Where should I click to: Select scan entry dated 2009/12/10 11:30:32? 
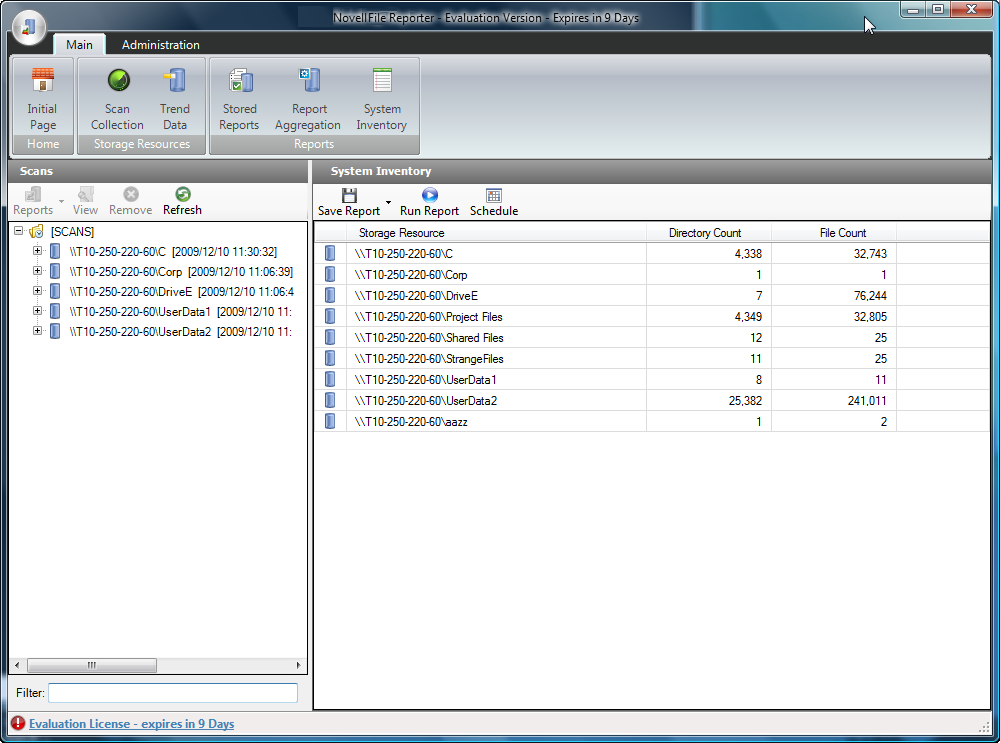(173, 252)
